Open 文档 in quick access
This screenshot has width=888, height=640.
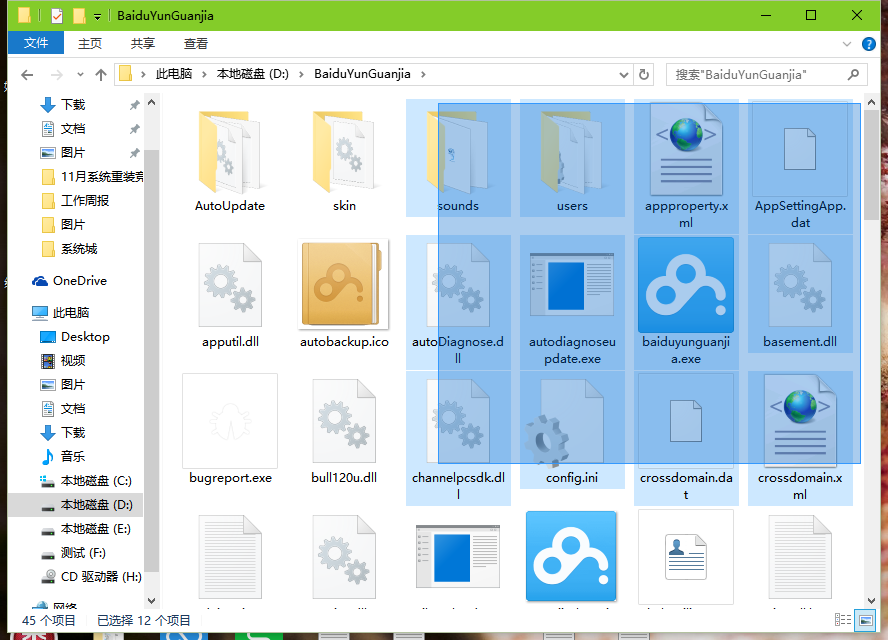pos(75,129)
